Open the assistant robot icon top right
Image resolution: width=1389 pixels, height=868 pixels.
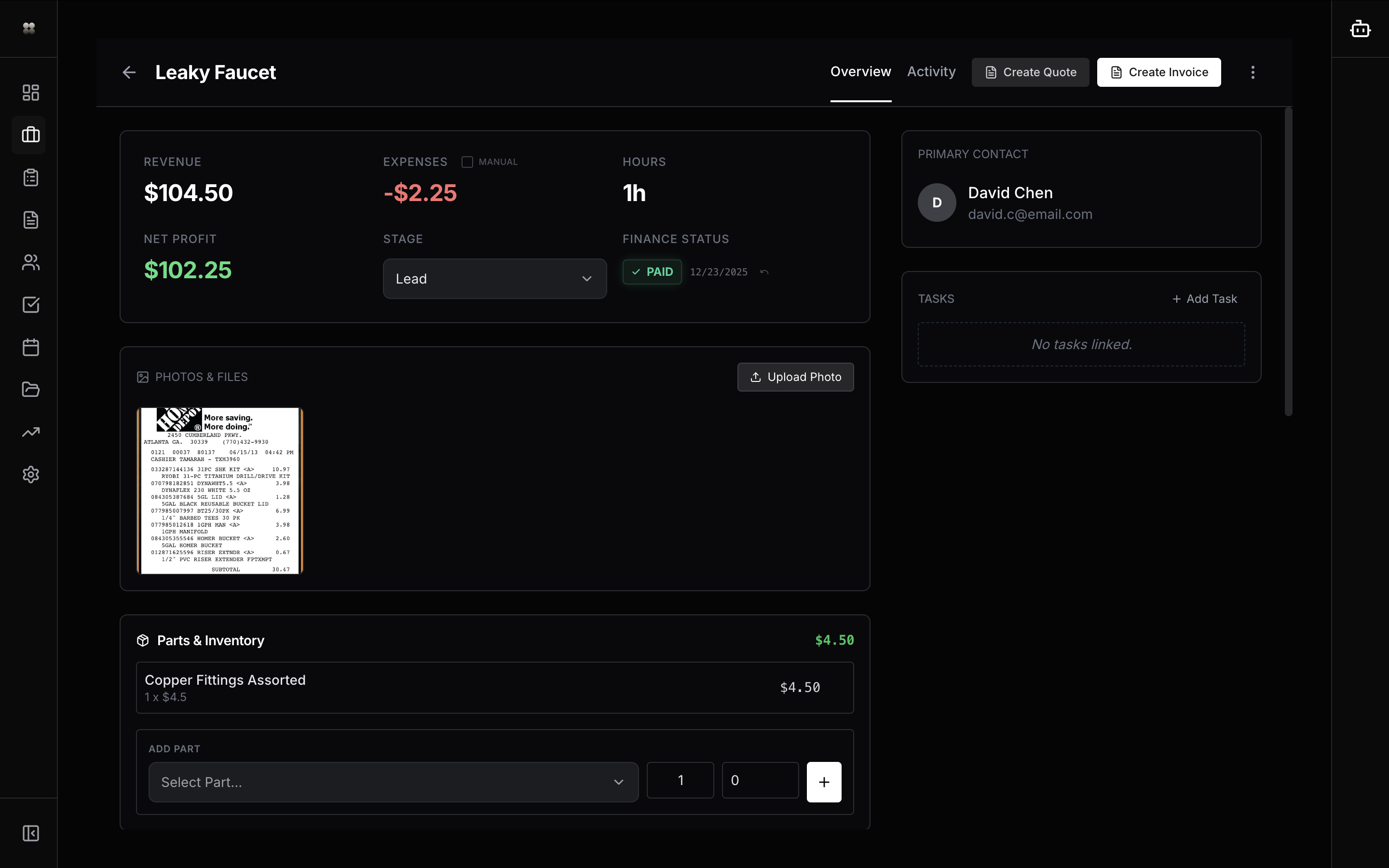(x=1360, y=28)
